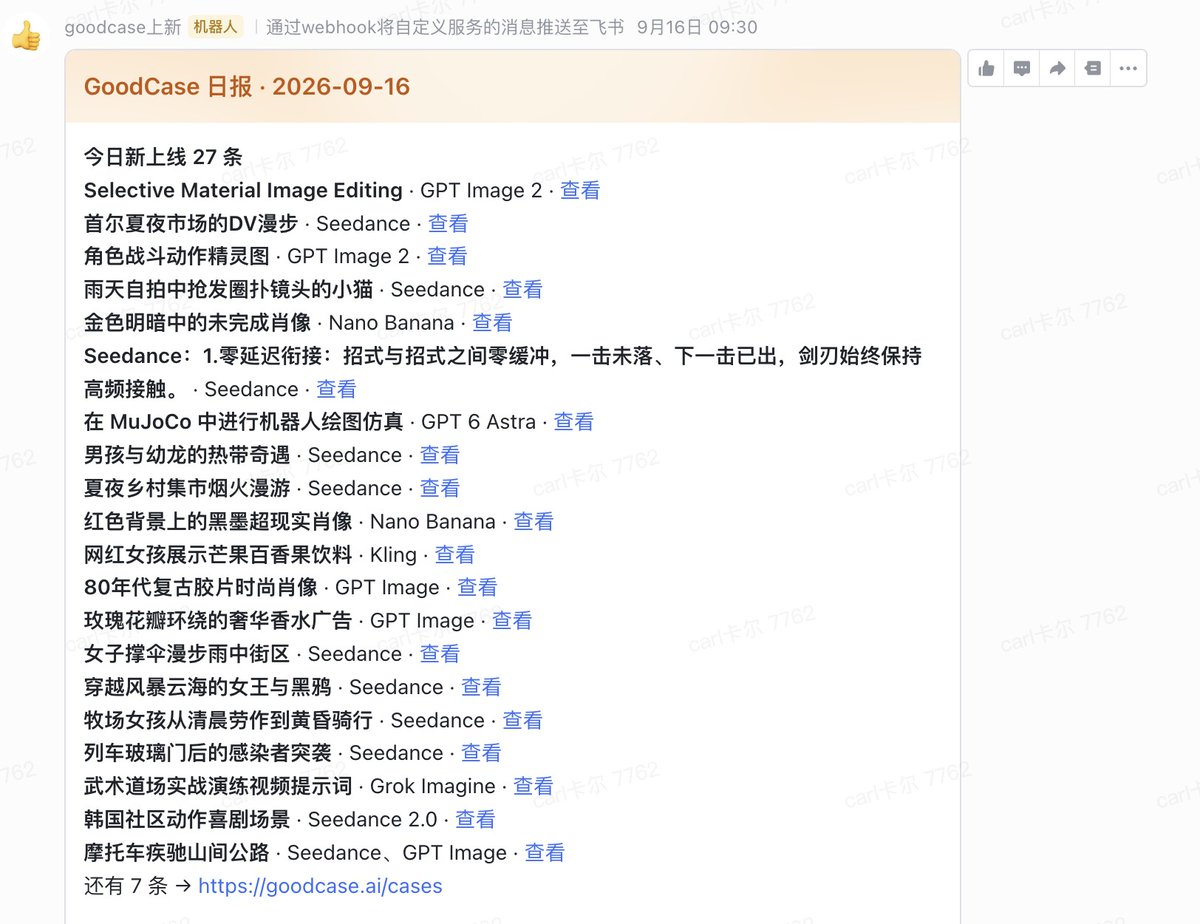Image resolution: width=1200 pixels, height=924 pixels.
Task: Click the model name GPT 6 Astra
Action: (479, 422)
